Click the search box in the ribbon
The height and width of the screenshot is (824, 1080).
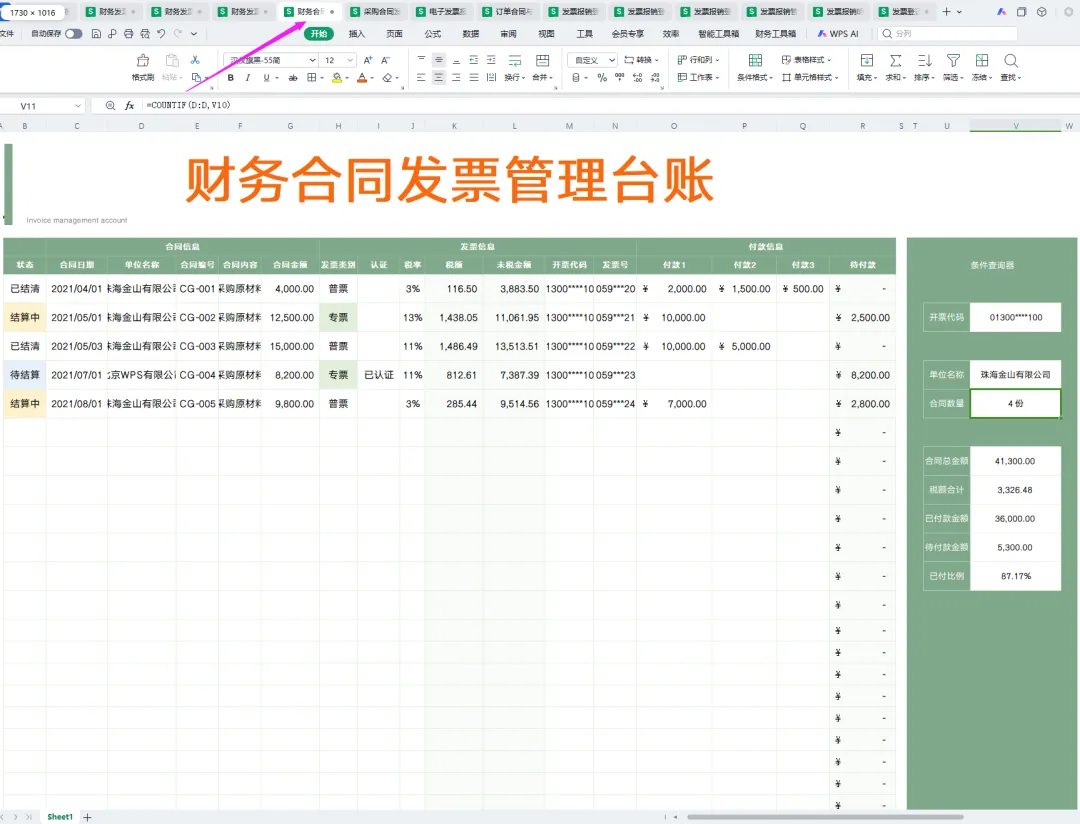(x=948, y=34)
